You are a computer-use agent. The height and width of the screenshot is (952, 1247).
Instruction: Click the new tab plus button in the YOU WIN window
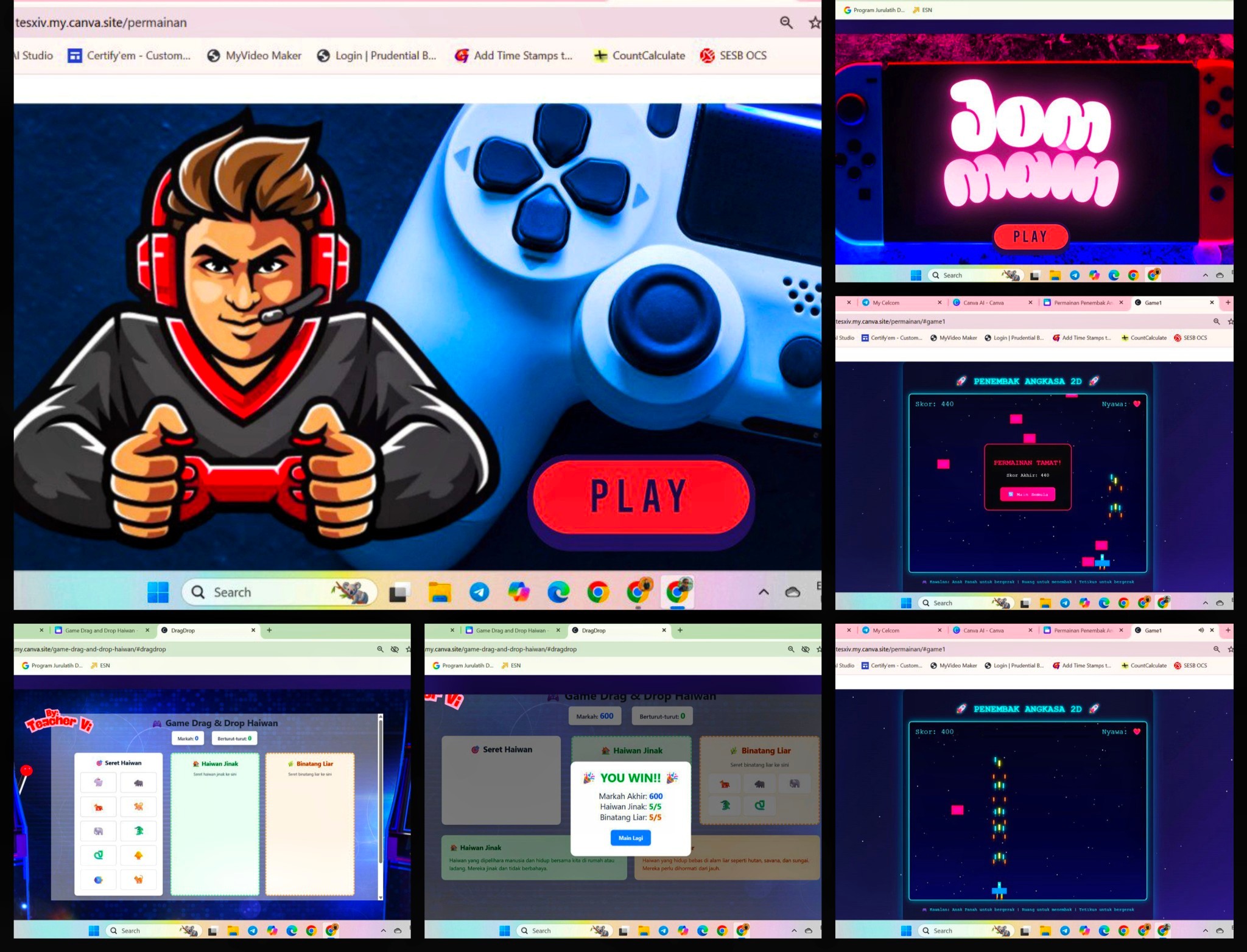(680, 631)
